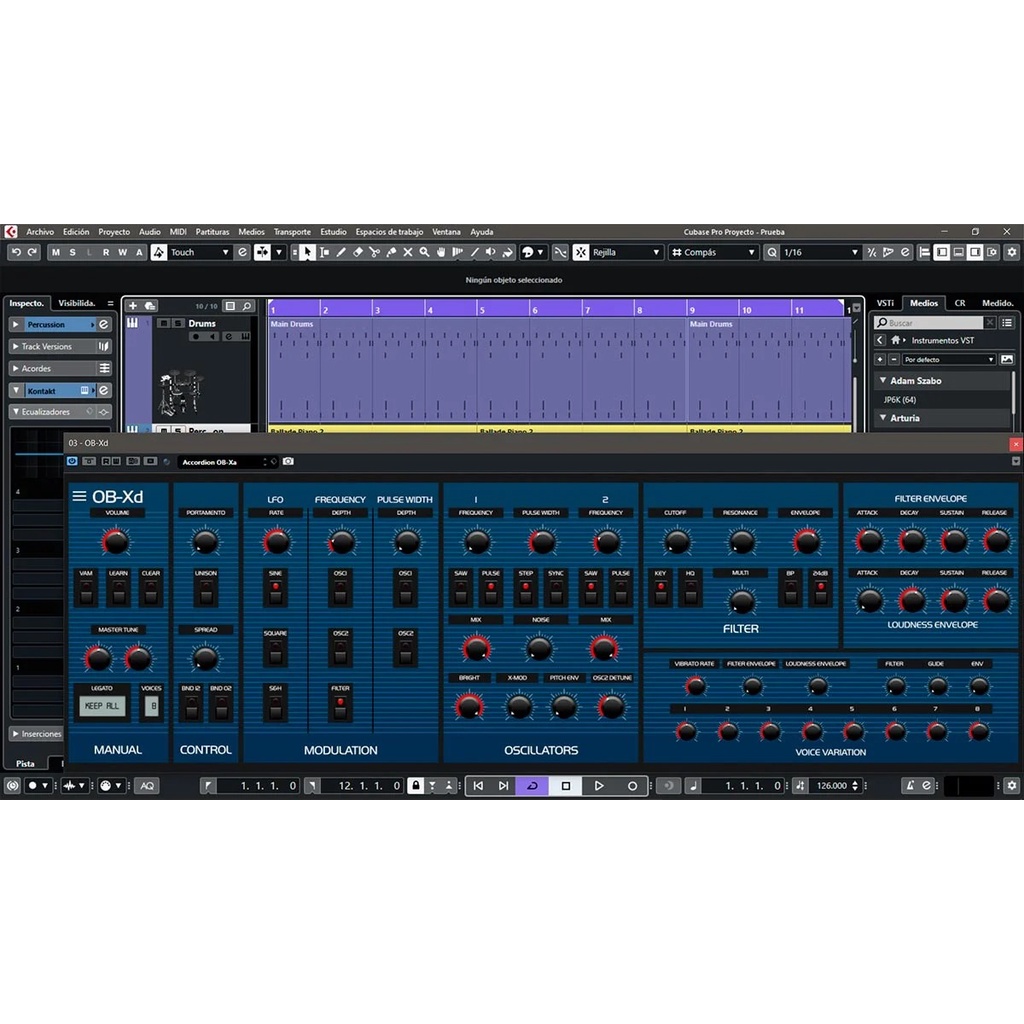1024x1024 pixels.
Task: Click the Stop transport button
Action: point(566,786)
